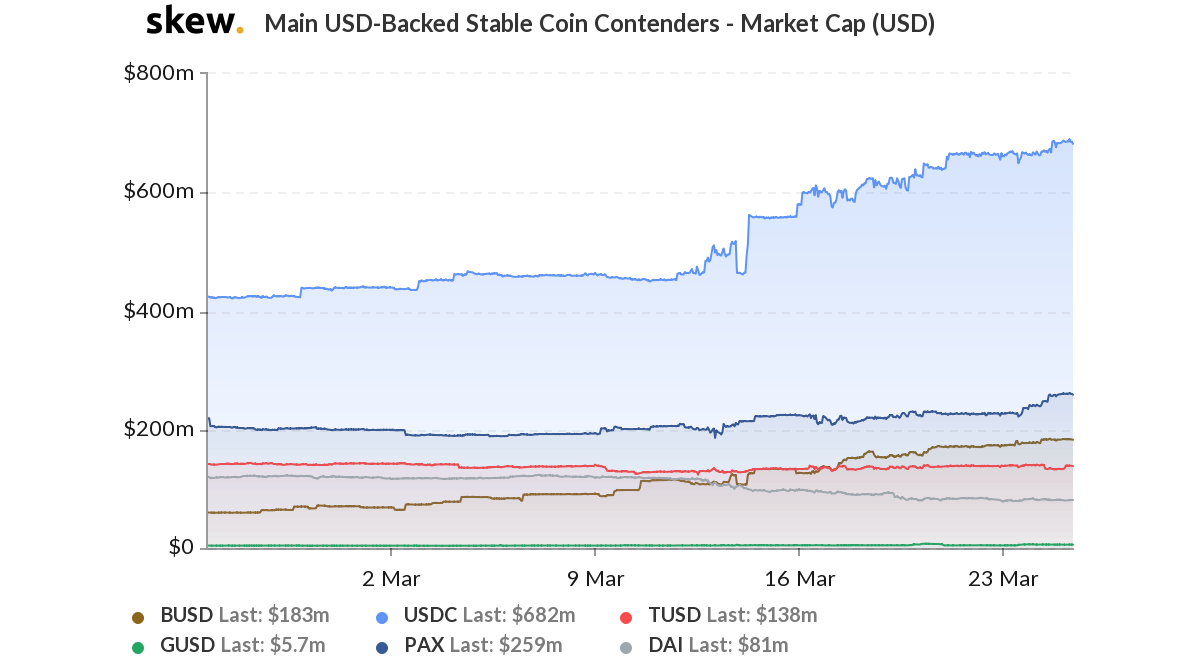Click the TUSD red legend dot
Viewport: 1200px width, 670px height.
coord(626,617)
